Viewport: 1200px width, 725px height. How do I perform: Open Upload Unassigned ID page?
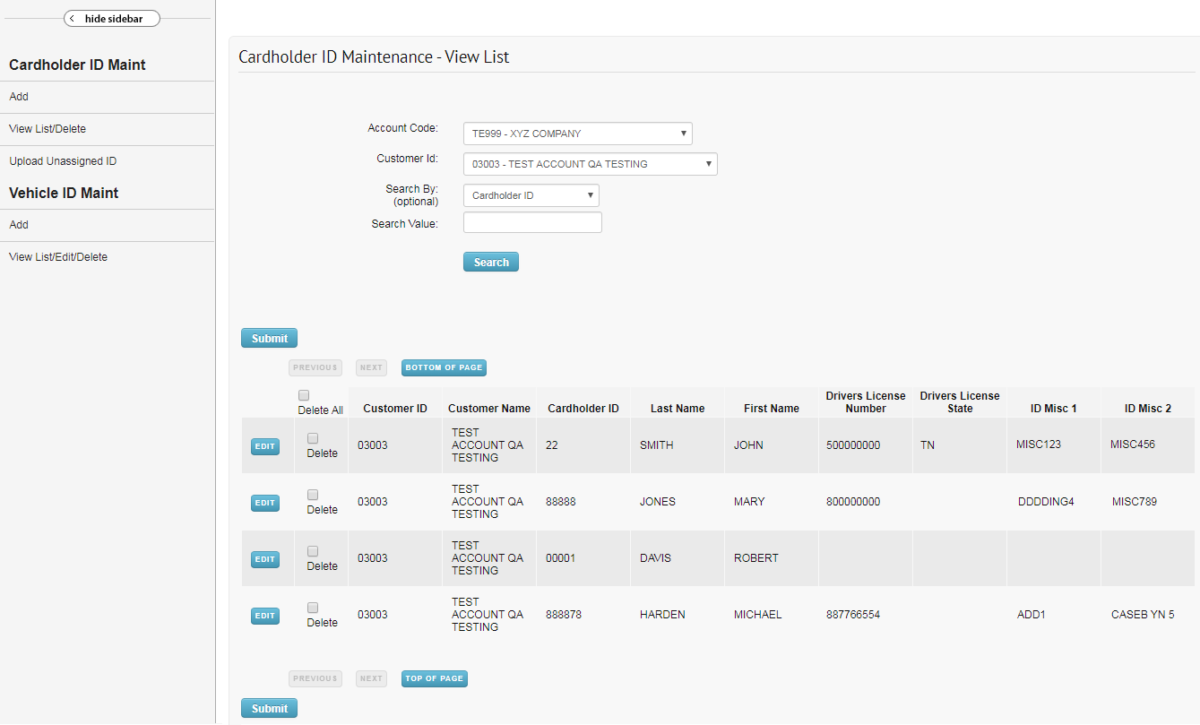point(62,160)
